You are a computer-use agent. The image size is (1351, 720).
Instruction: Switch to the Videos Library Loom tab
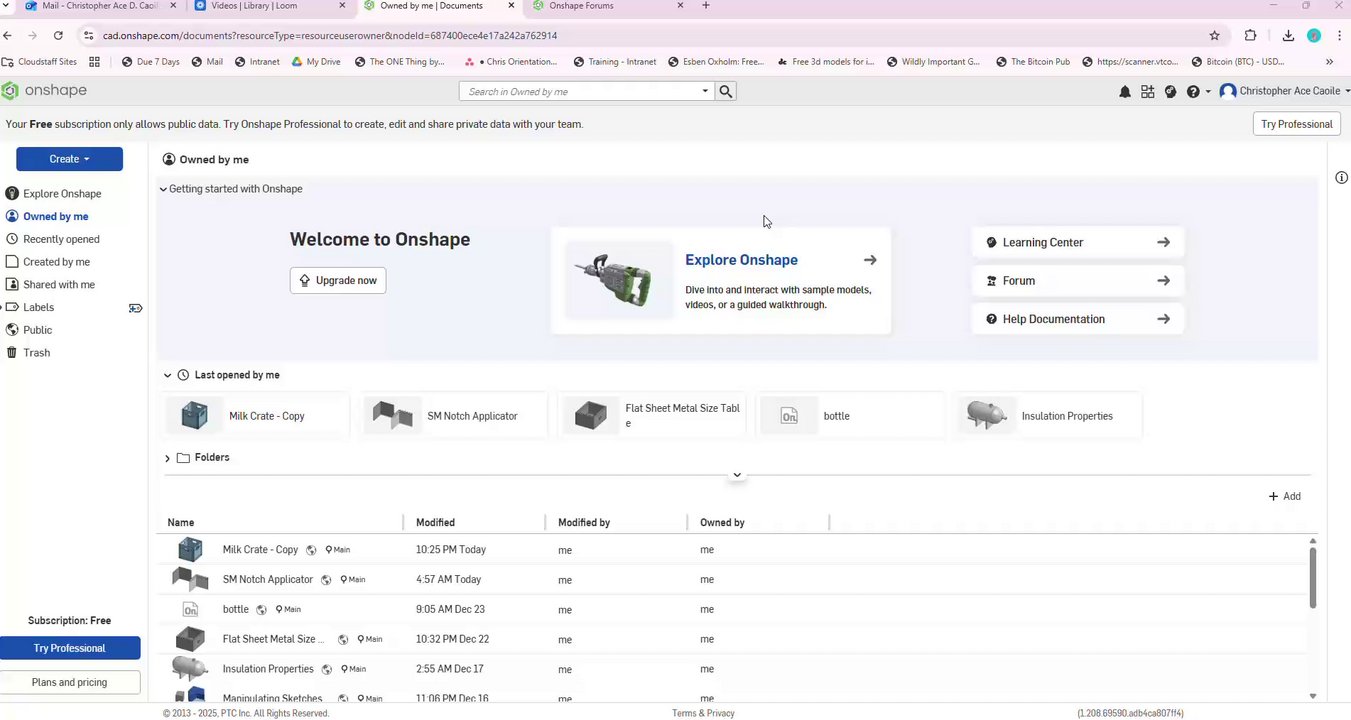(271, 6)
